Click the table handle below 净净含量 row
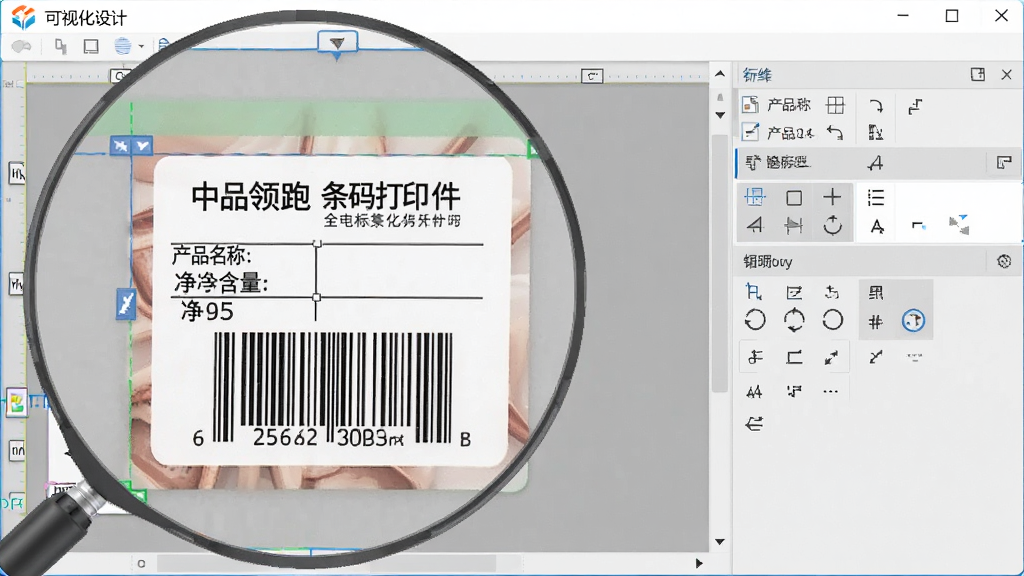This screenshot has width=1024, height=576. [x=317, y=297]
